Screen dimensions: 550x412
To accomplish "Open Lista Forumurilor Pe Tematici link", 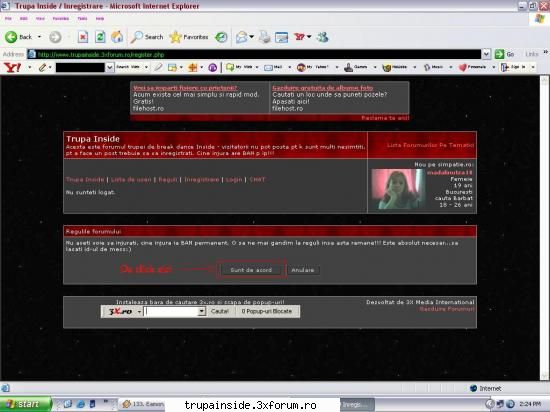I will (430, 145).
